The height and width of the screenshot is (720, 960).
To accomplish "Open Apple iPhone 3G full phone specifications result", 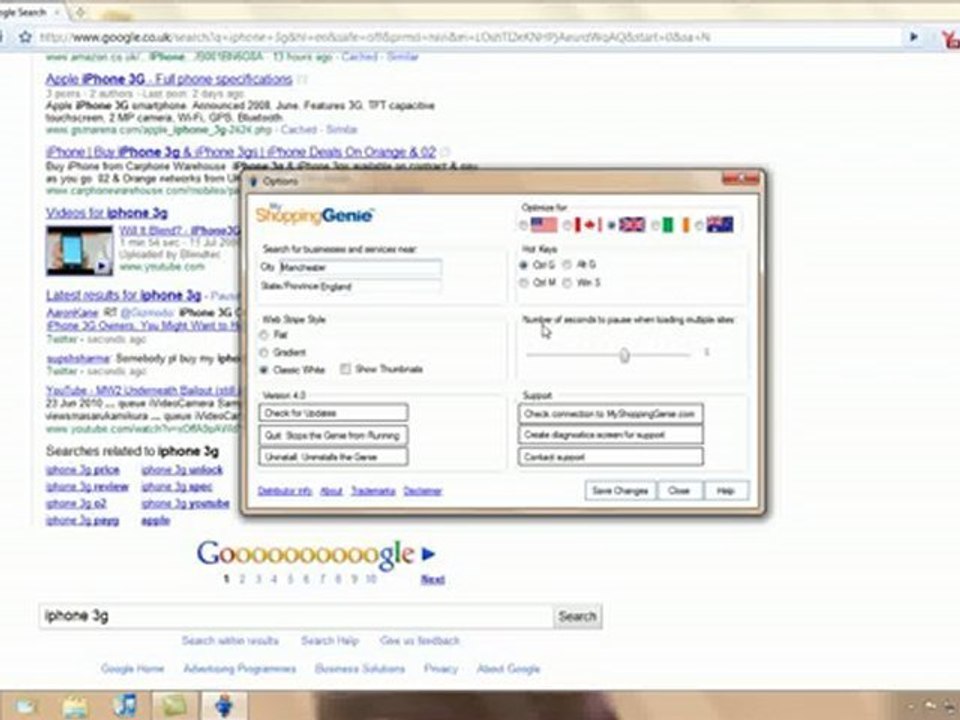I will 169,80.
